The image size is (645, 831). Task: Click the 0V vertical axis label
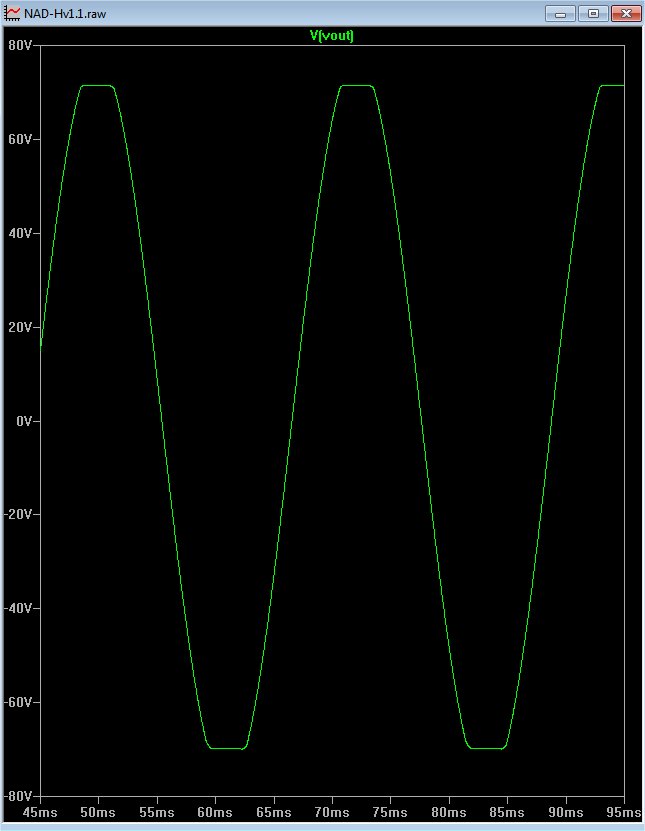pos(24,421)
